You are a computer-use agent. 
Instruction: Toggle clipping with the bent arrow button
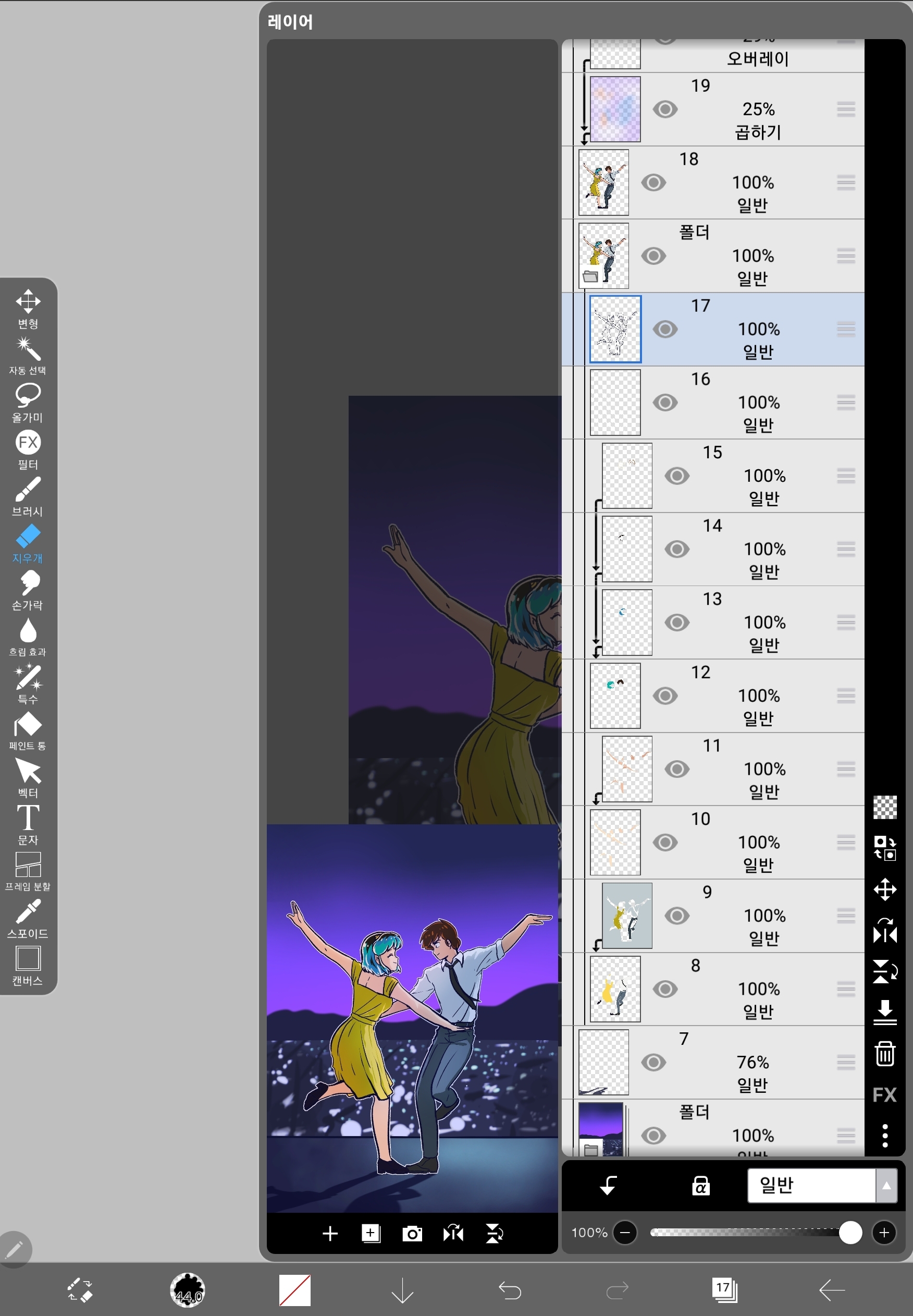pyautogui.click(x=608, y=1186)
